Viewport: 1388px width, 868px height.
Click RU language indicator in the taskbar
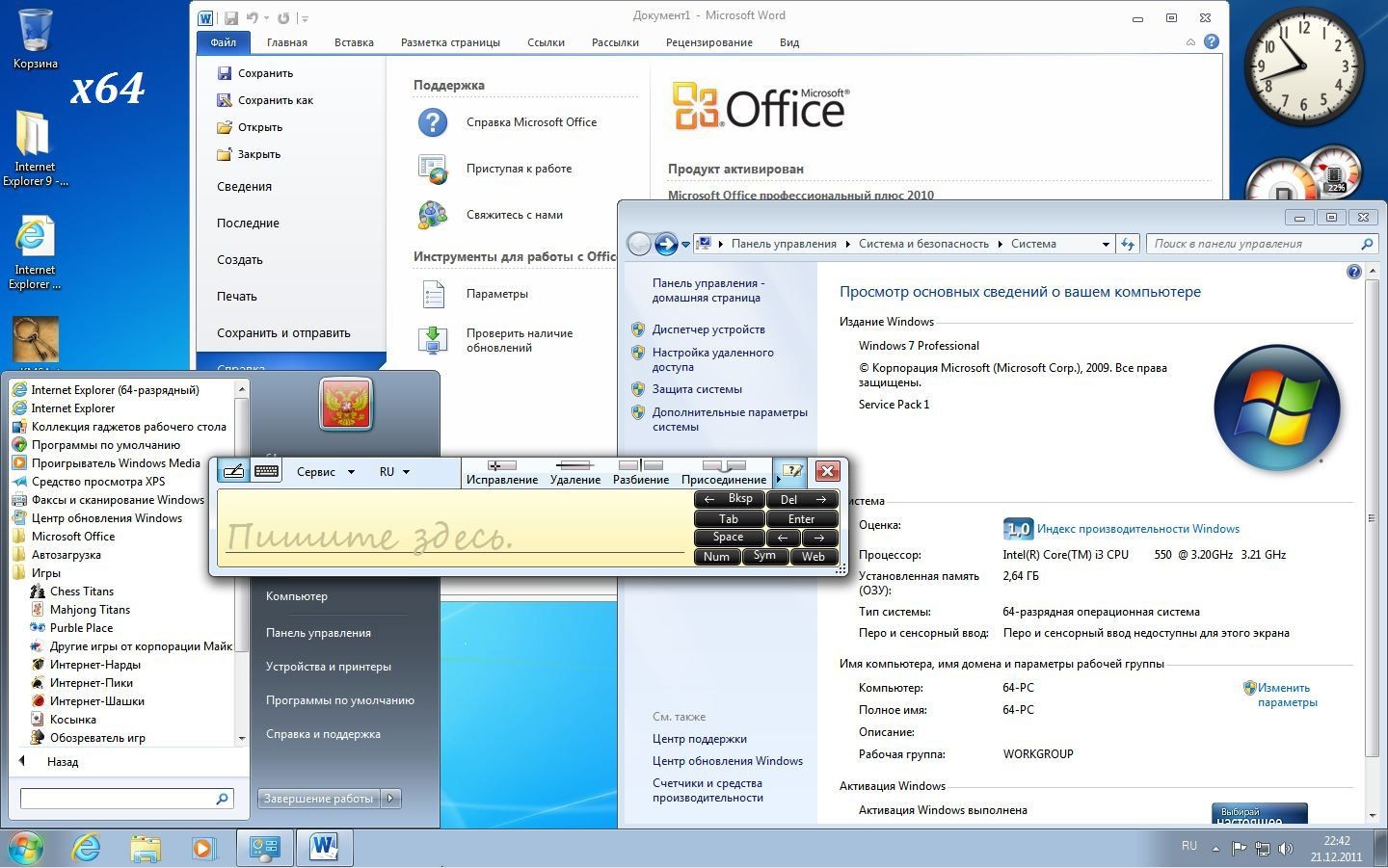point(1189,846)
